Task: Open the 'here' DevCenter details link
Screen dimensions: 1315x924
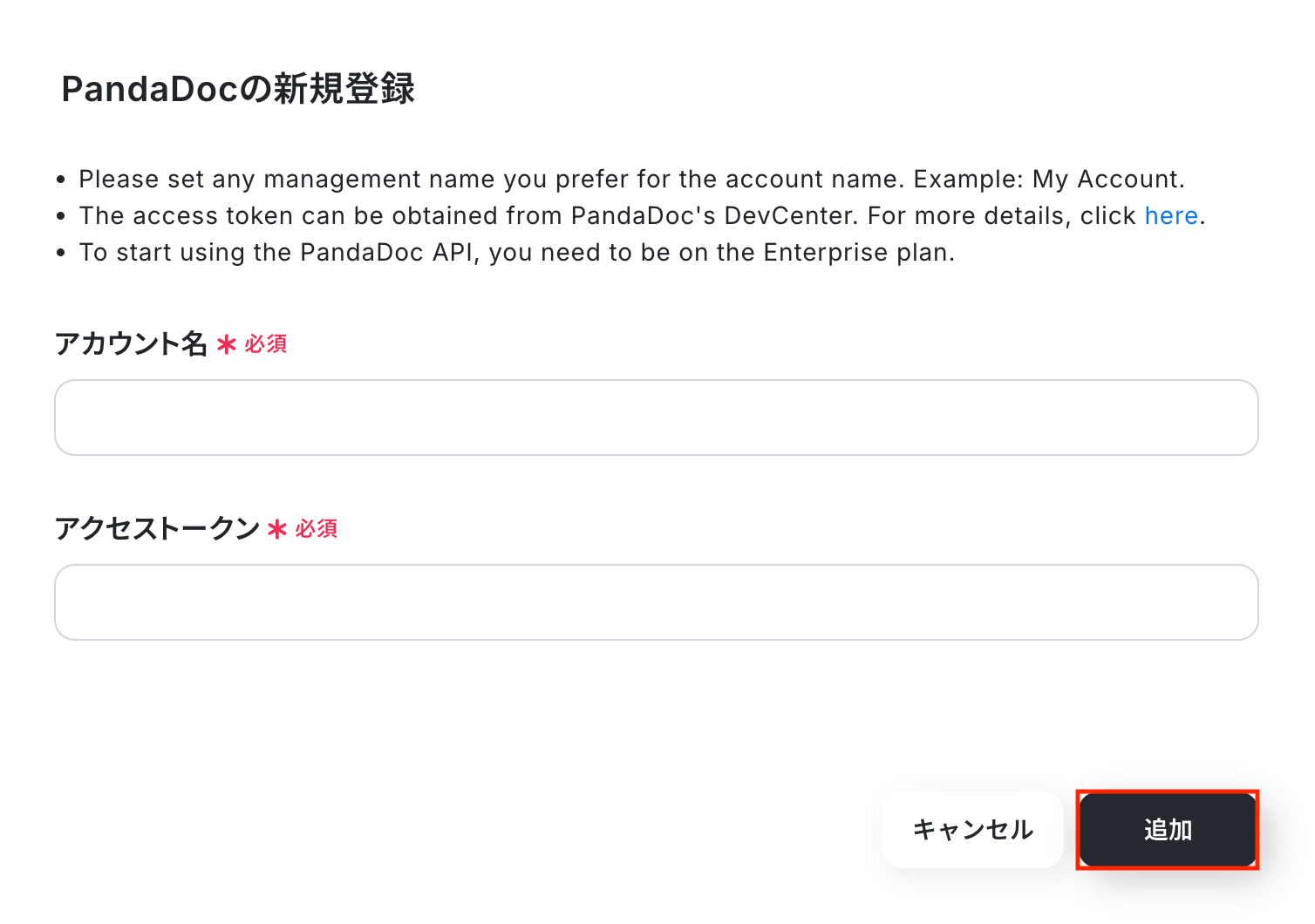Action: point(1171,215)
